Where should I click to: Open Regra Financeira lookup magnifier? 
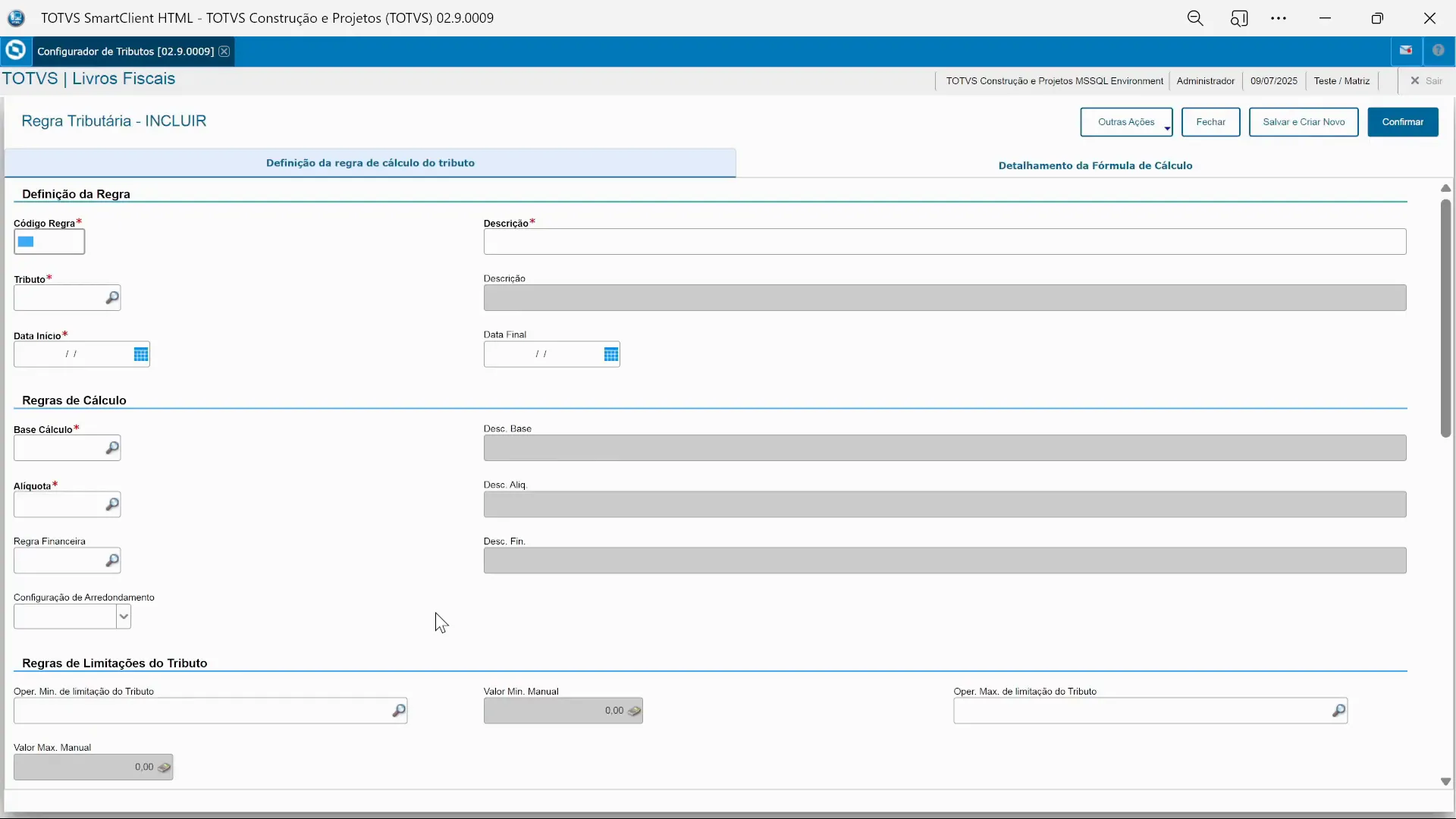(x=112, y=560)
